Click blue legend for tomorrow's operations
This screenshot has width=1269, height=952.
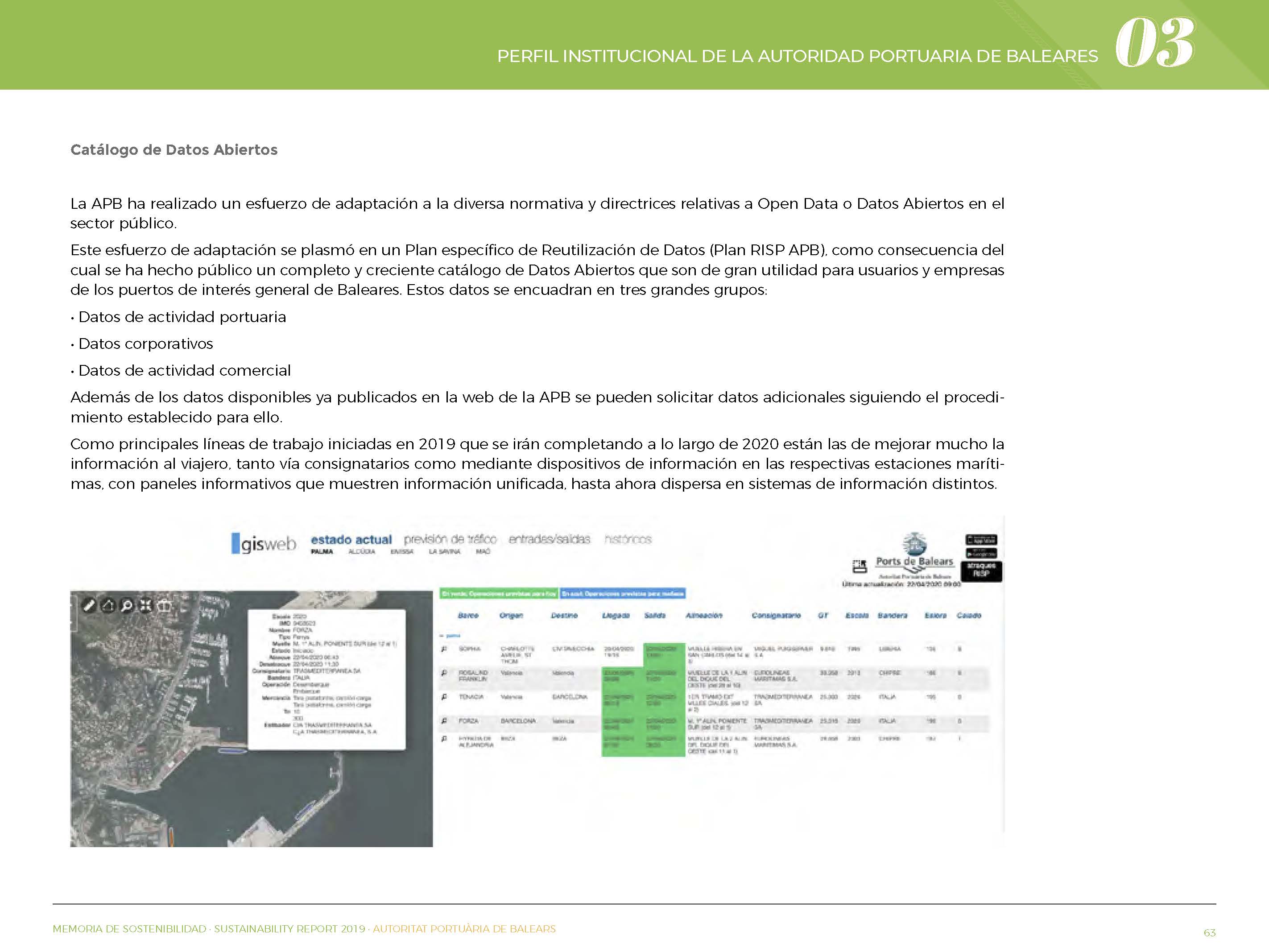[622, 593]
